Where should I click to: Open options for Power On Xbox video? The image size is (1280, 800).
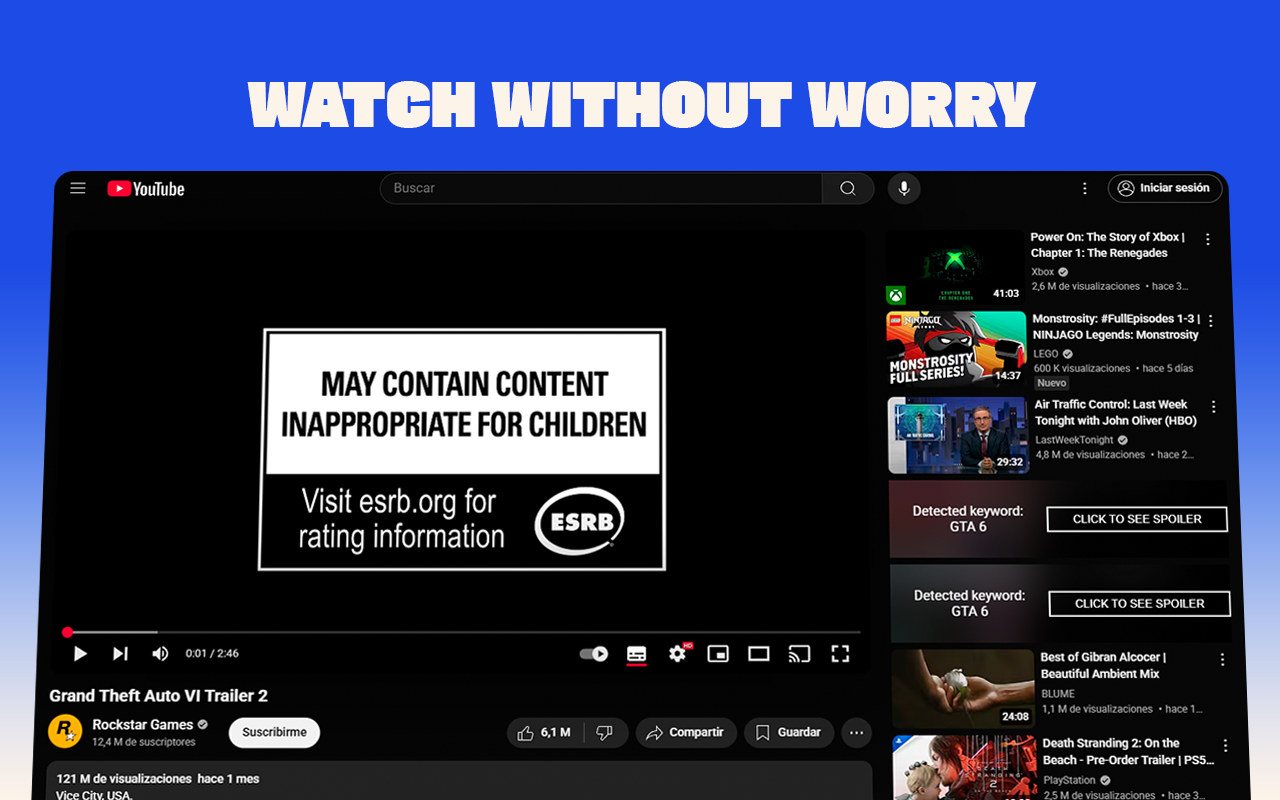coord(1208,240)
